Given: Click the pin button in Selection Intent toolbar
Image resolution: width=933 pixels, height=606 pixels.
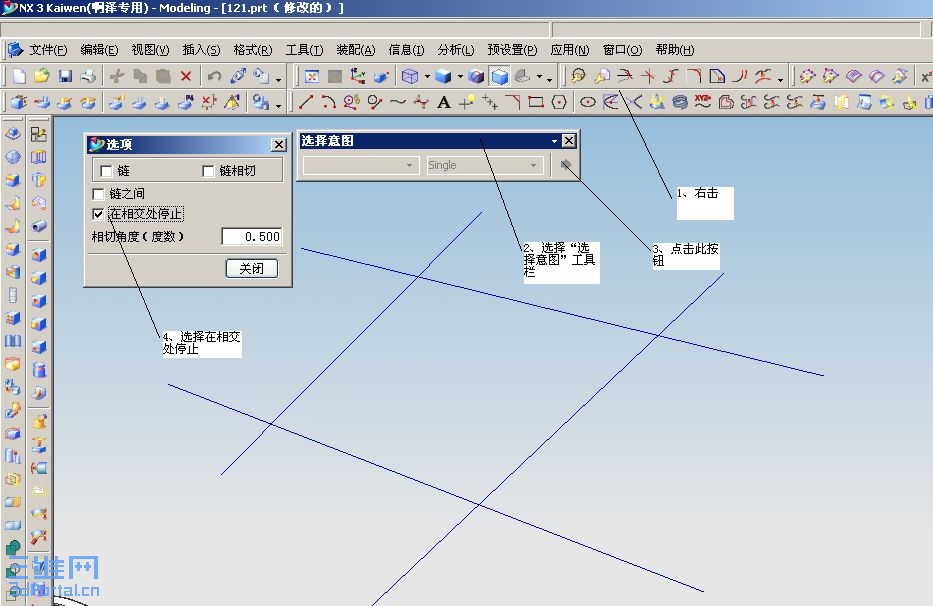Looking at the screenshot, I should point(565,165).
